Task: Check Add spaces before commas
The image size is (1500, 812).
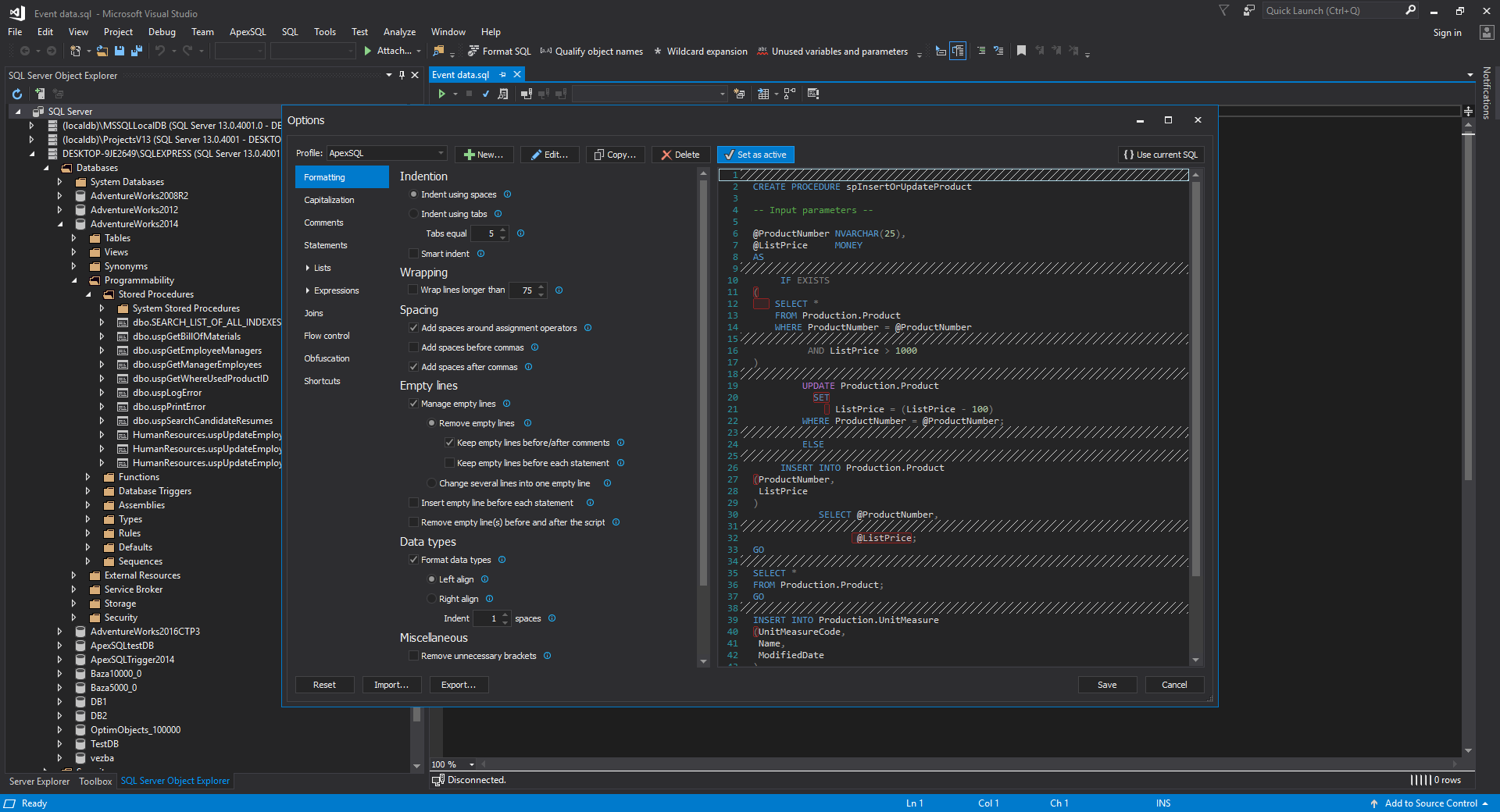Action: coord(414,347)
